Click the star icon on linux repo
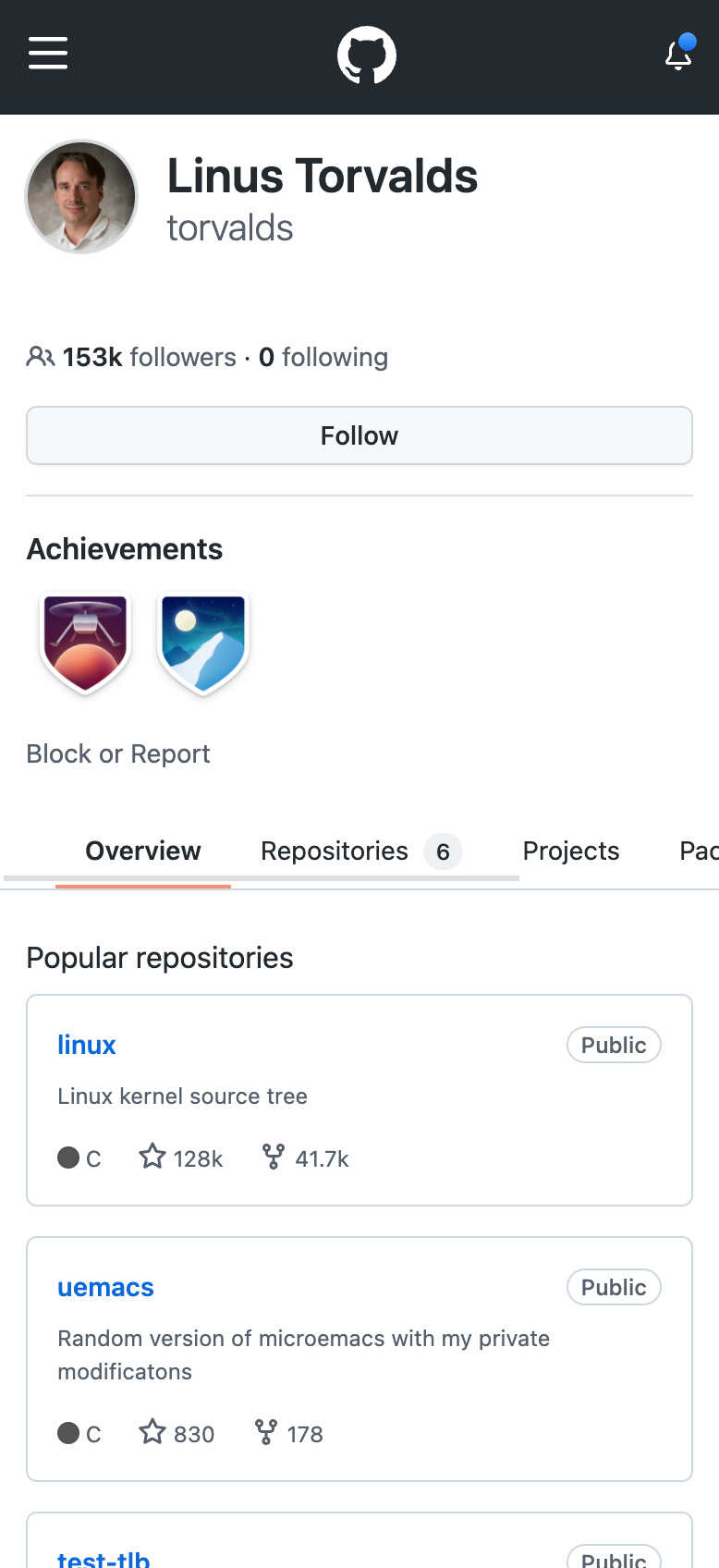The image size is (719, 1568). click(x=152, y=1157)
